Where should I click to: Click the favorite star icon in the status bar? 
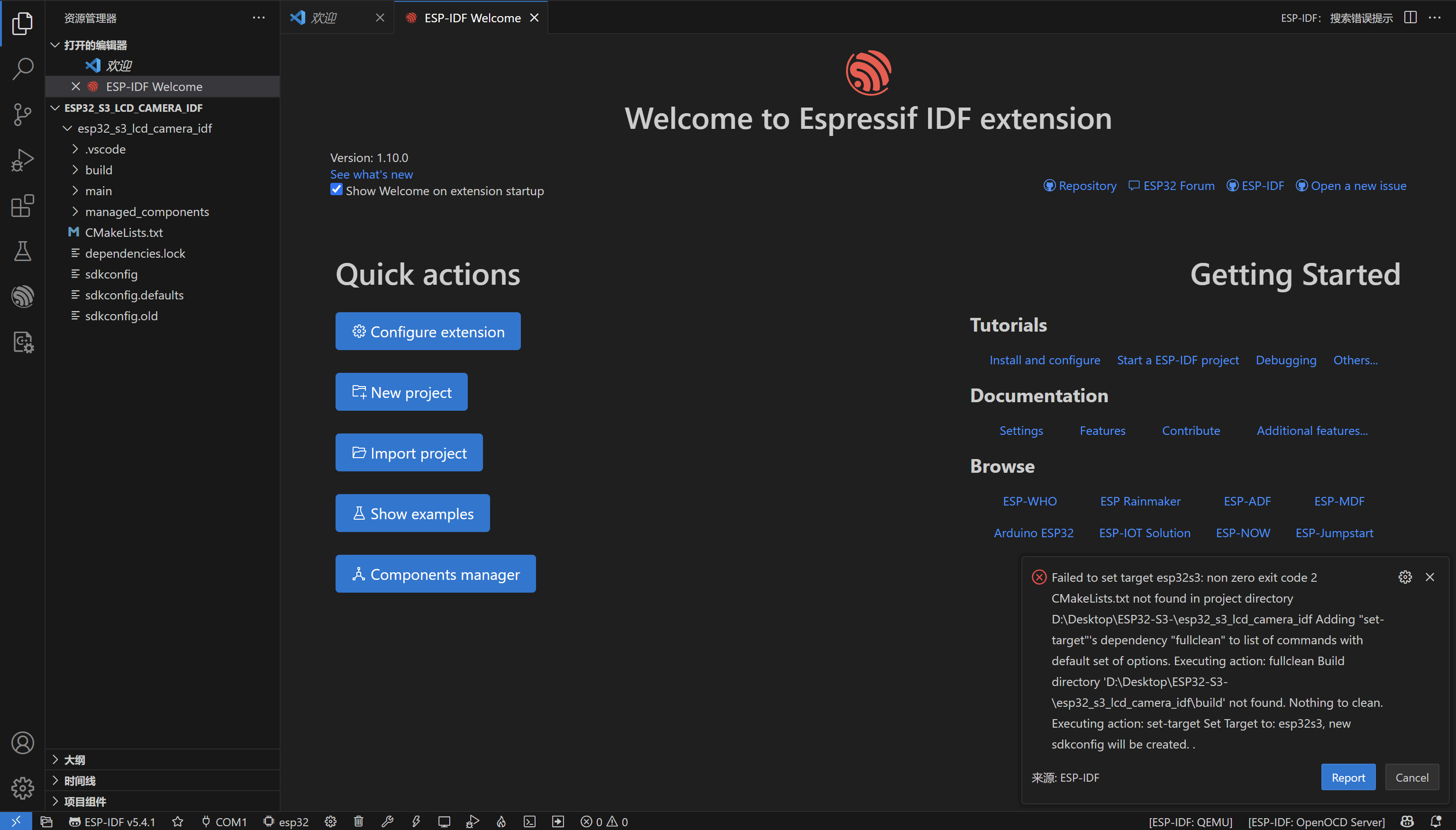tap(178, 821)
